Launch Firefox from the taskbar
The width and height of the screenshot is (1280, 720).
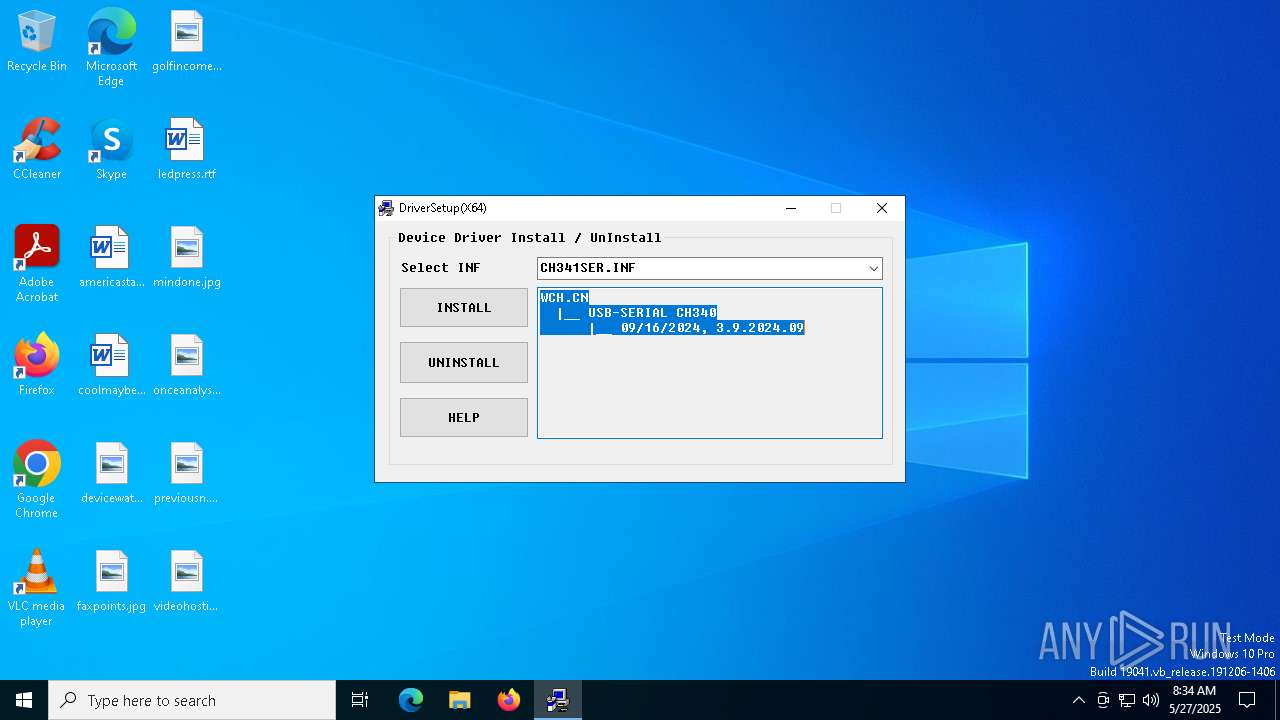509,700
